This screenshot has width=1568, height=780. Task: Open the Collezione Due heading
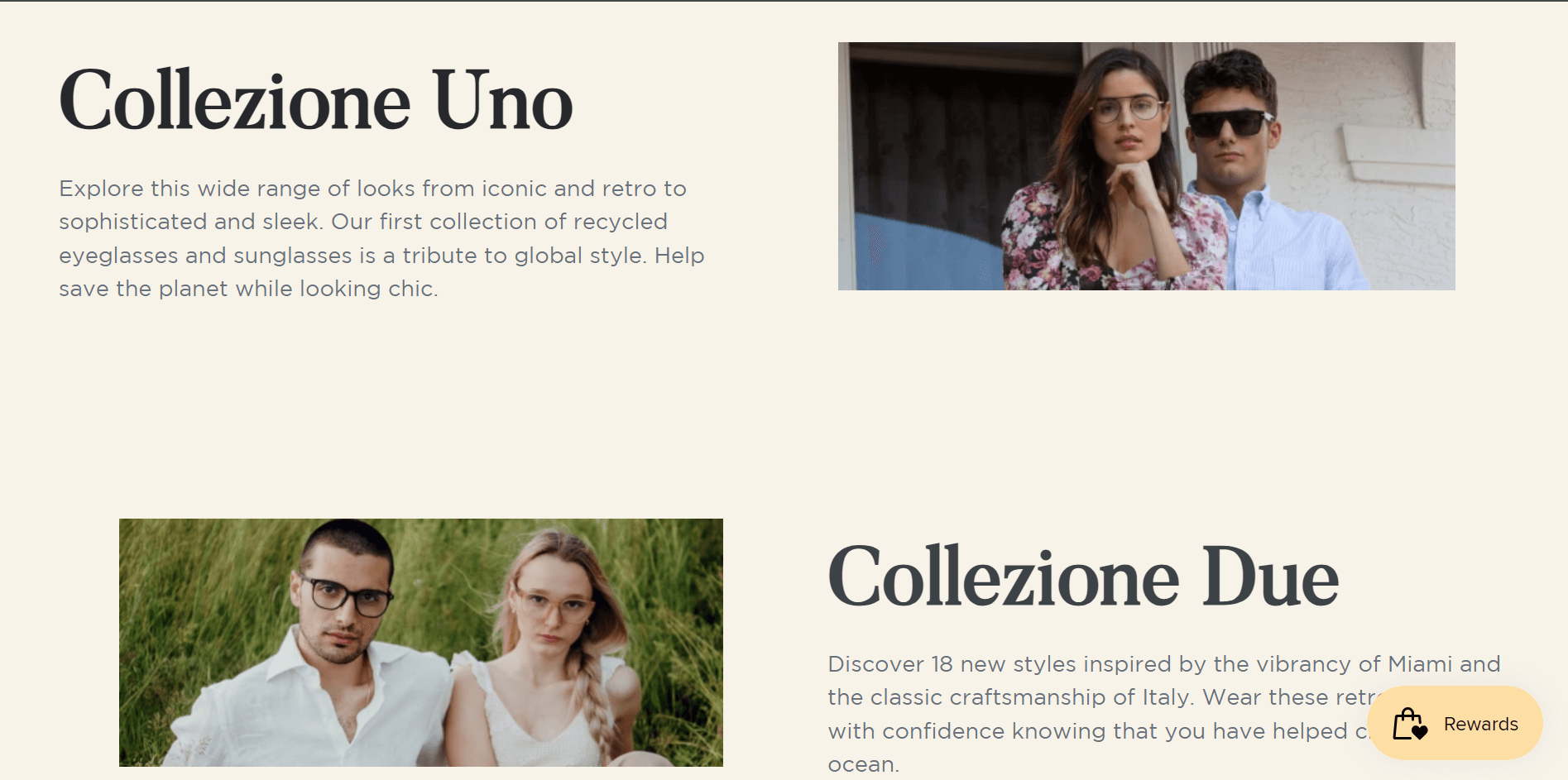click(1083, 577)
